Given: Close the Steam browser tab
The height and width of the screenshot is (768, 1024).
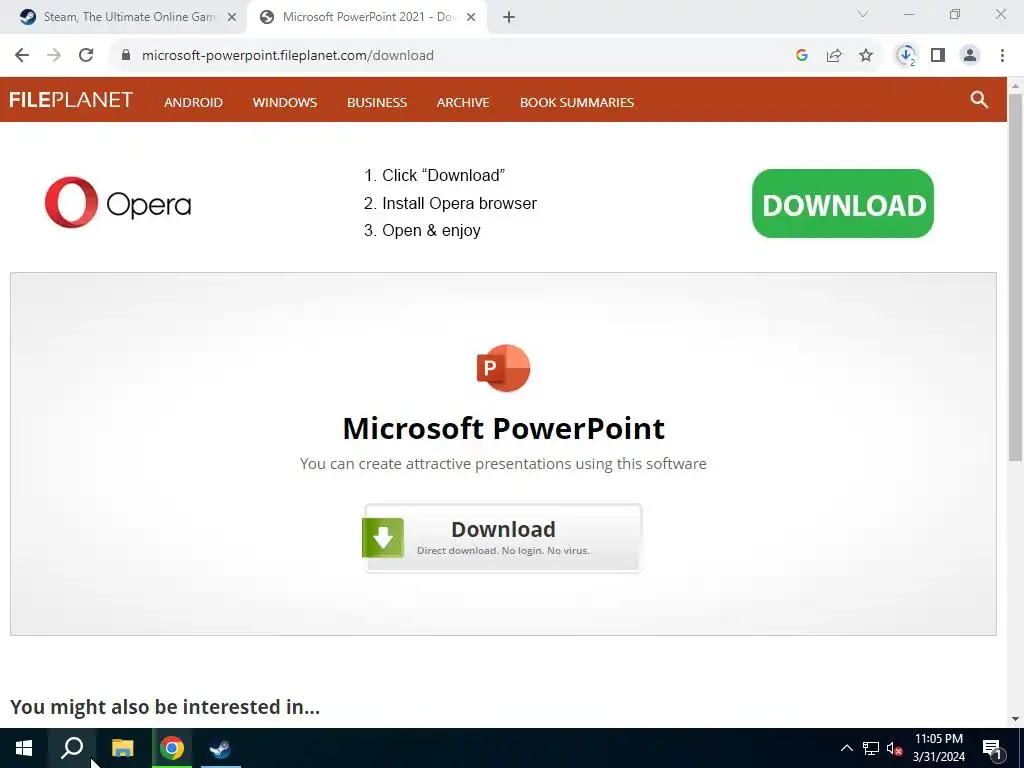Looking at the screenshot, I should pyautogui.click(x=232, y=18).
